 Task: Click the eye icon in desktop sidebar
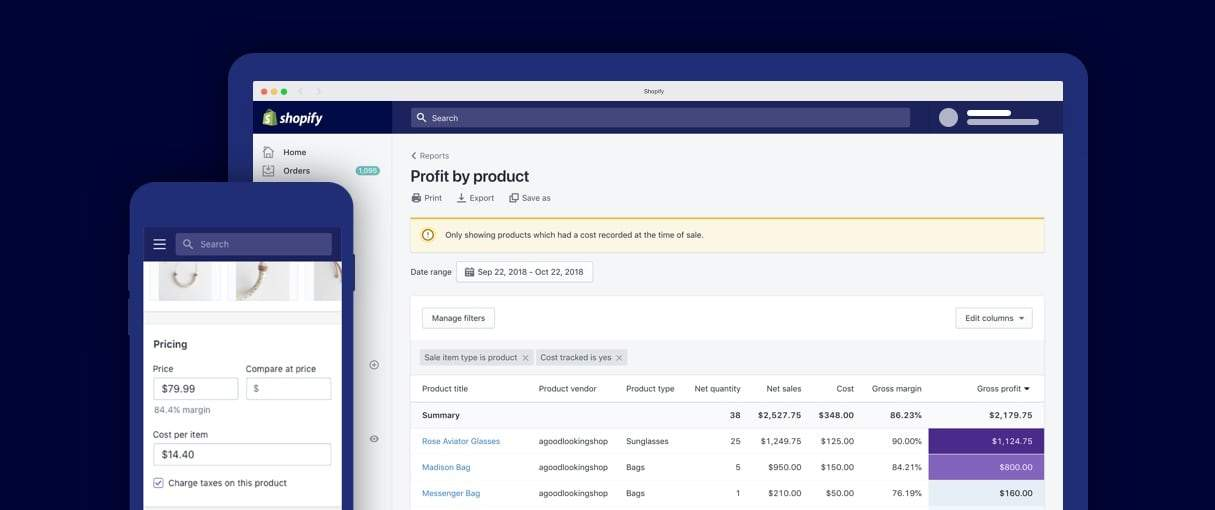(x=374, y=439)
